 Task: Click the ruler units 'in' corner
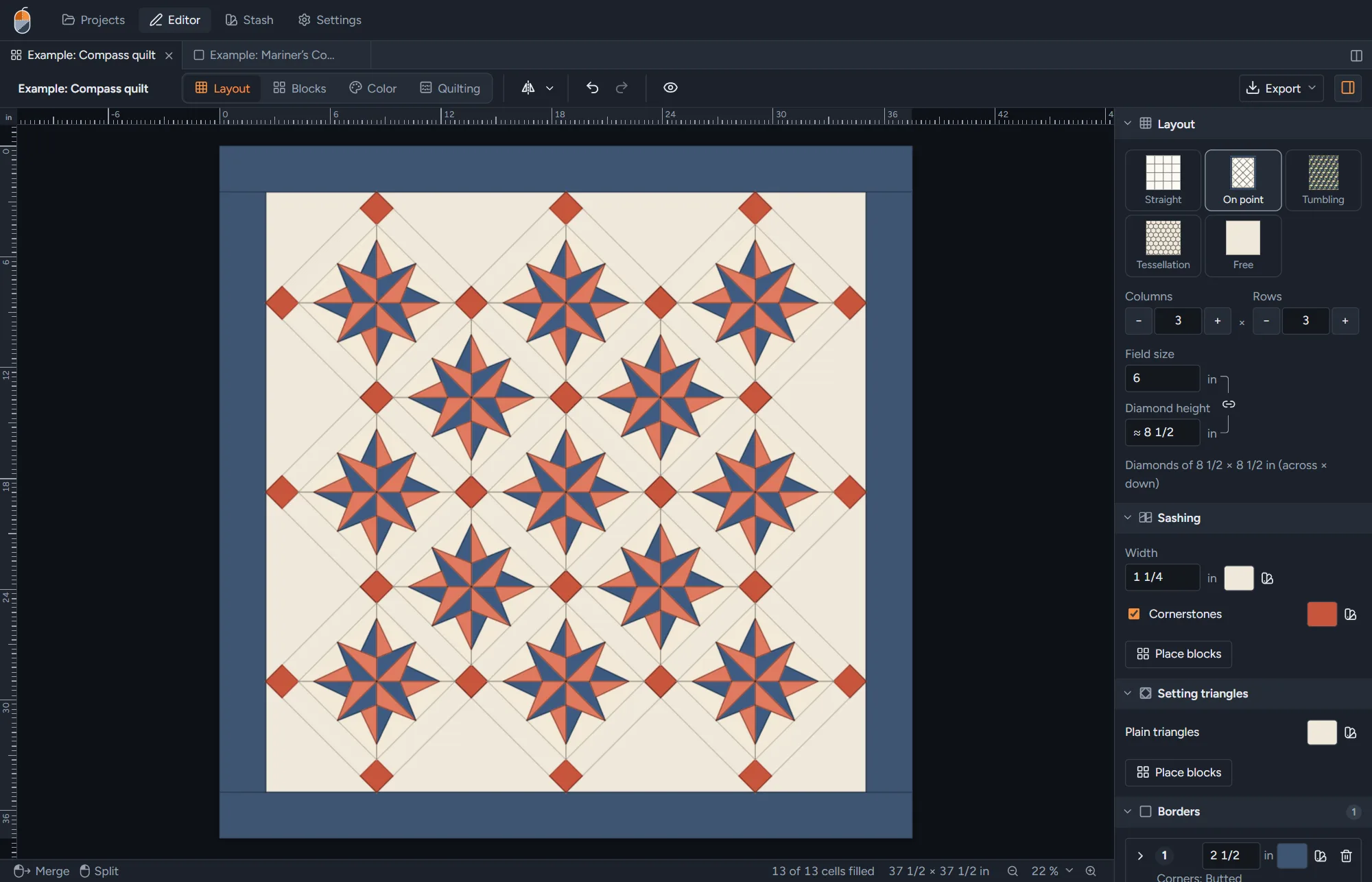point(8,117)
